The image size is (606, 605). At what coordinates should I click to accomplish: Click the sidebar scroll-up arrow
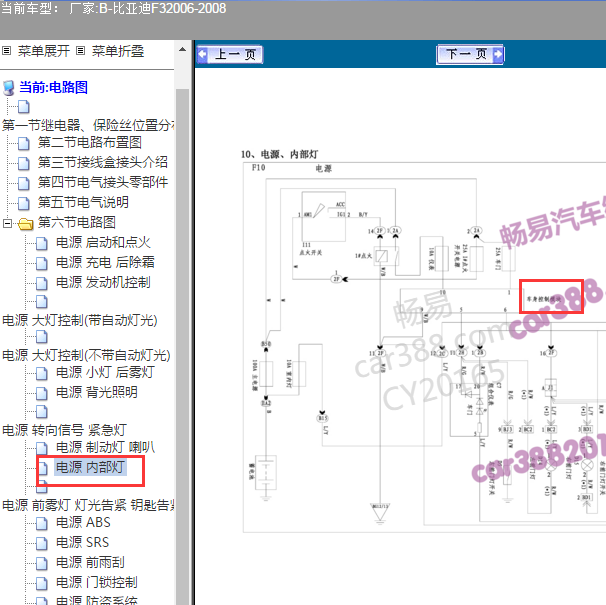182,49
